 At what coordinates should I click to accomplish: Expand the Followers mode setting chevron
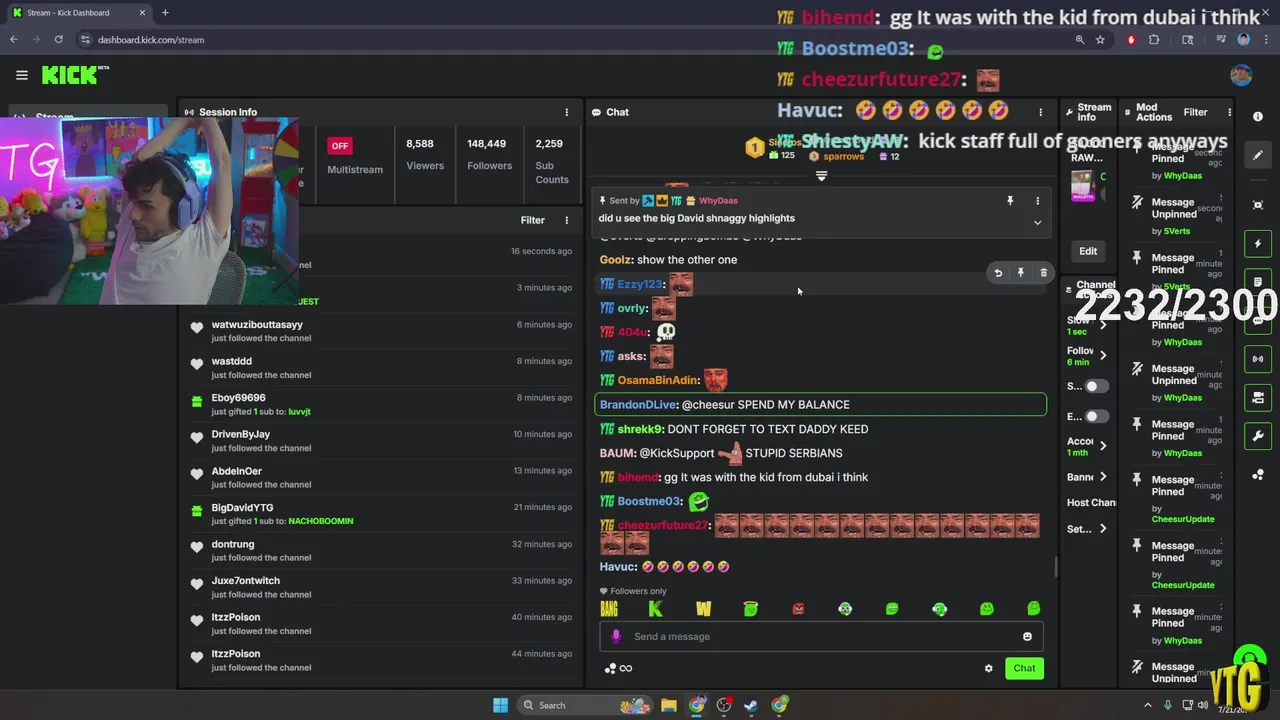point(1103,355)
